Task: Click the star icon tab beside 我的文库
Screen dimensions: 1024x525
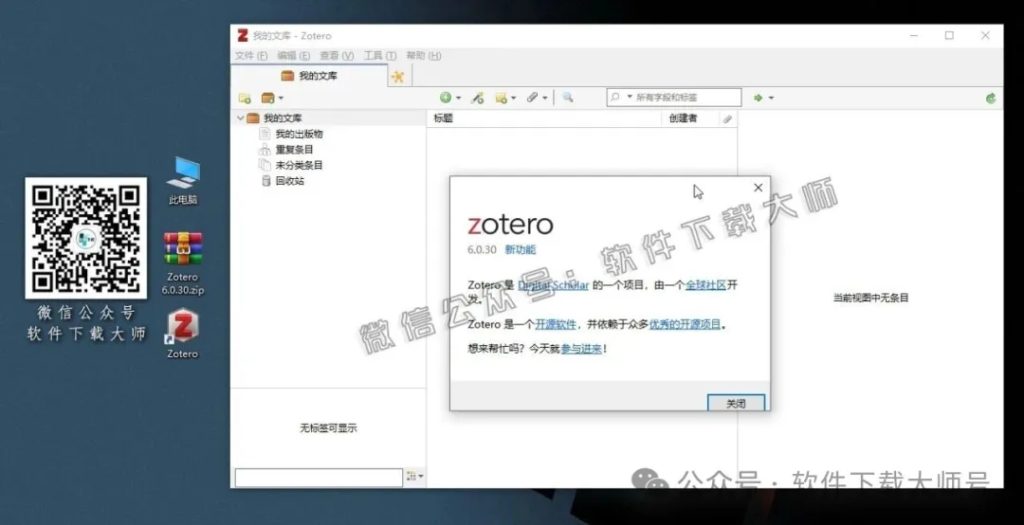Action: [x=397, y=76]
